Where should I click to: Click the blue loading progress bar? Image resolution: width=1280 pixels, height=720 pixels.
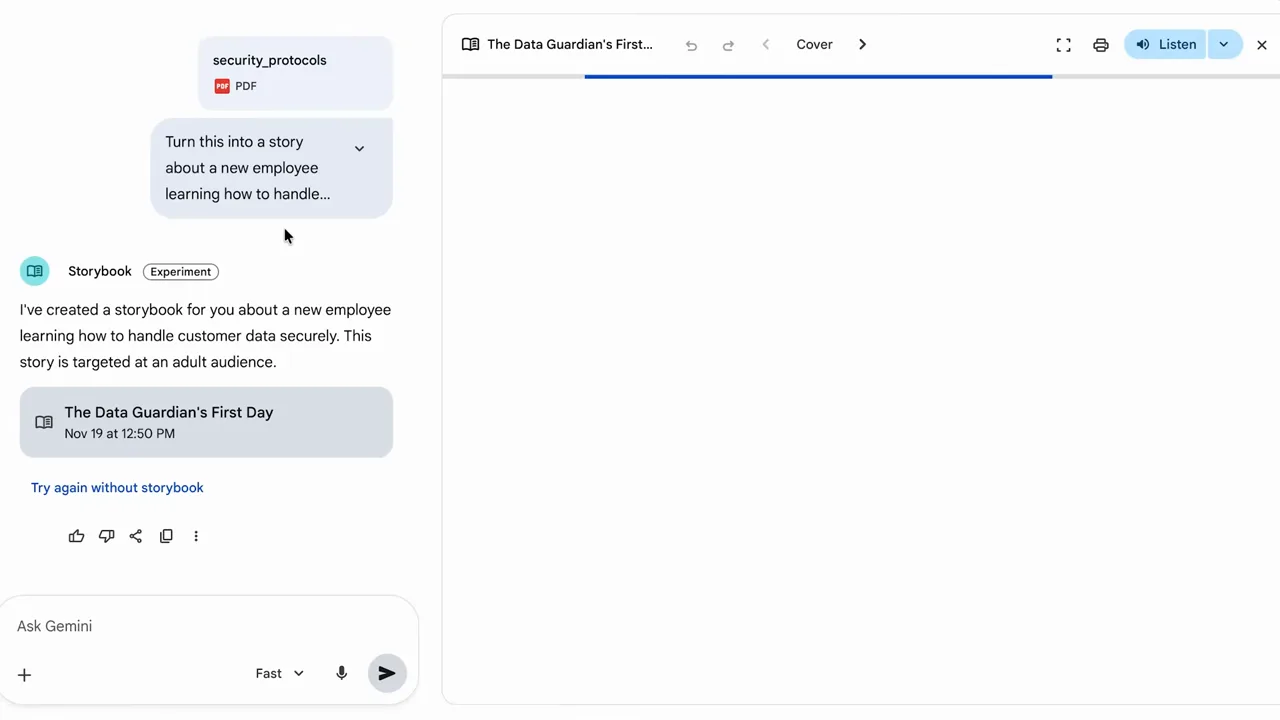coord(818,76)
